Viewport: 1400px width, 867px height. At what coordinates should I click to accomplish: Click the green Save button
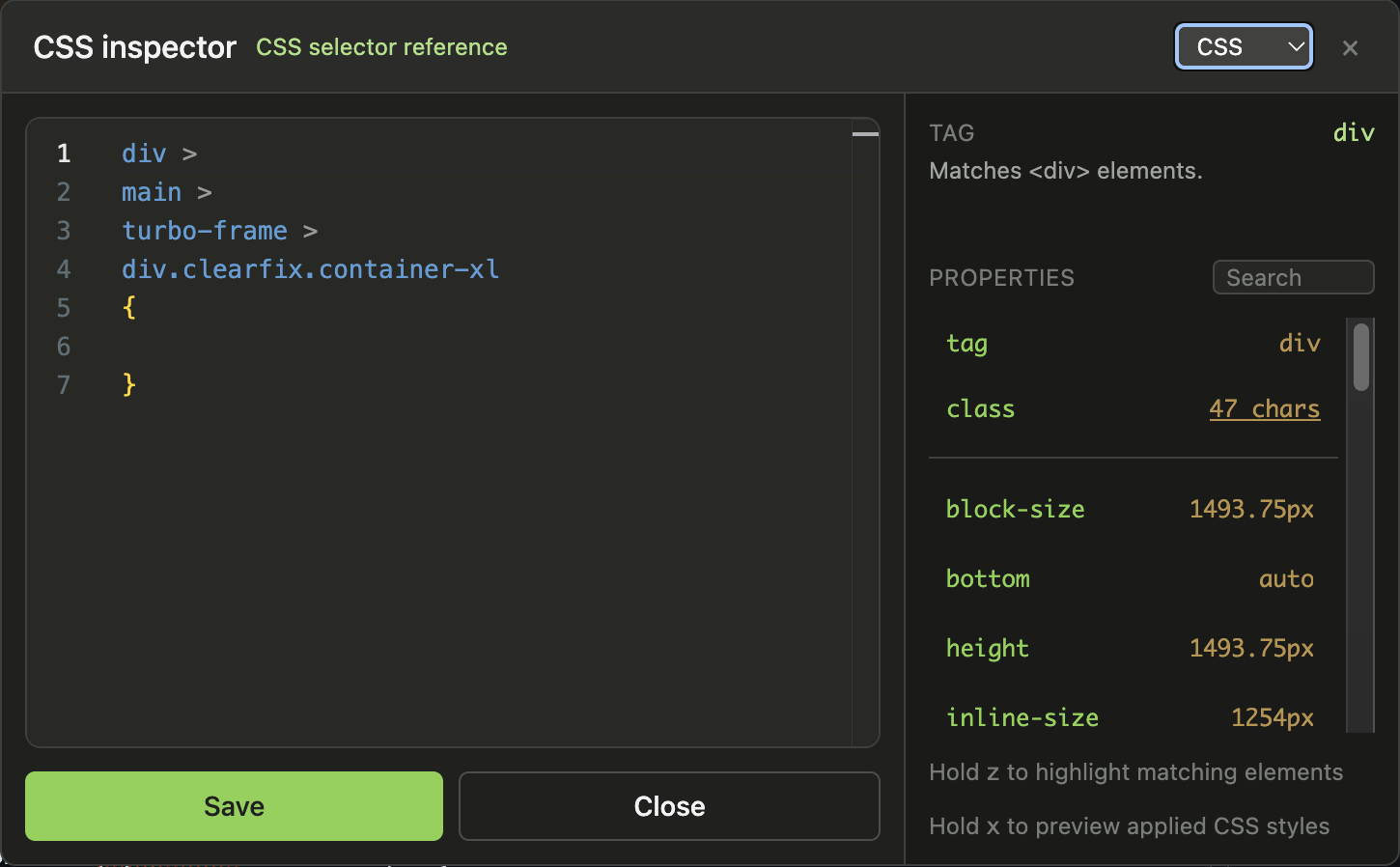coord(234,806)
